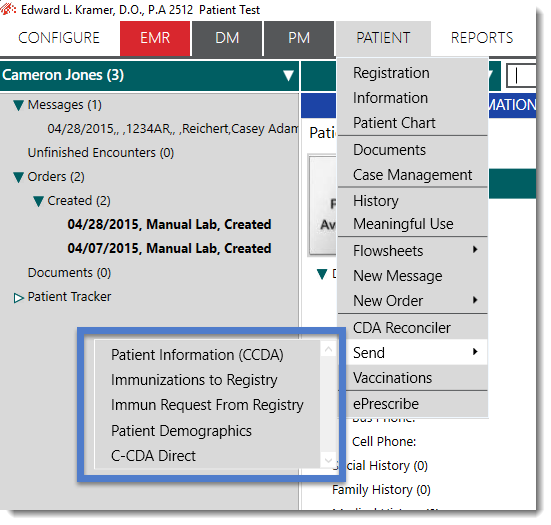Choose Information from the Patient menu

(x=413, y=98)
